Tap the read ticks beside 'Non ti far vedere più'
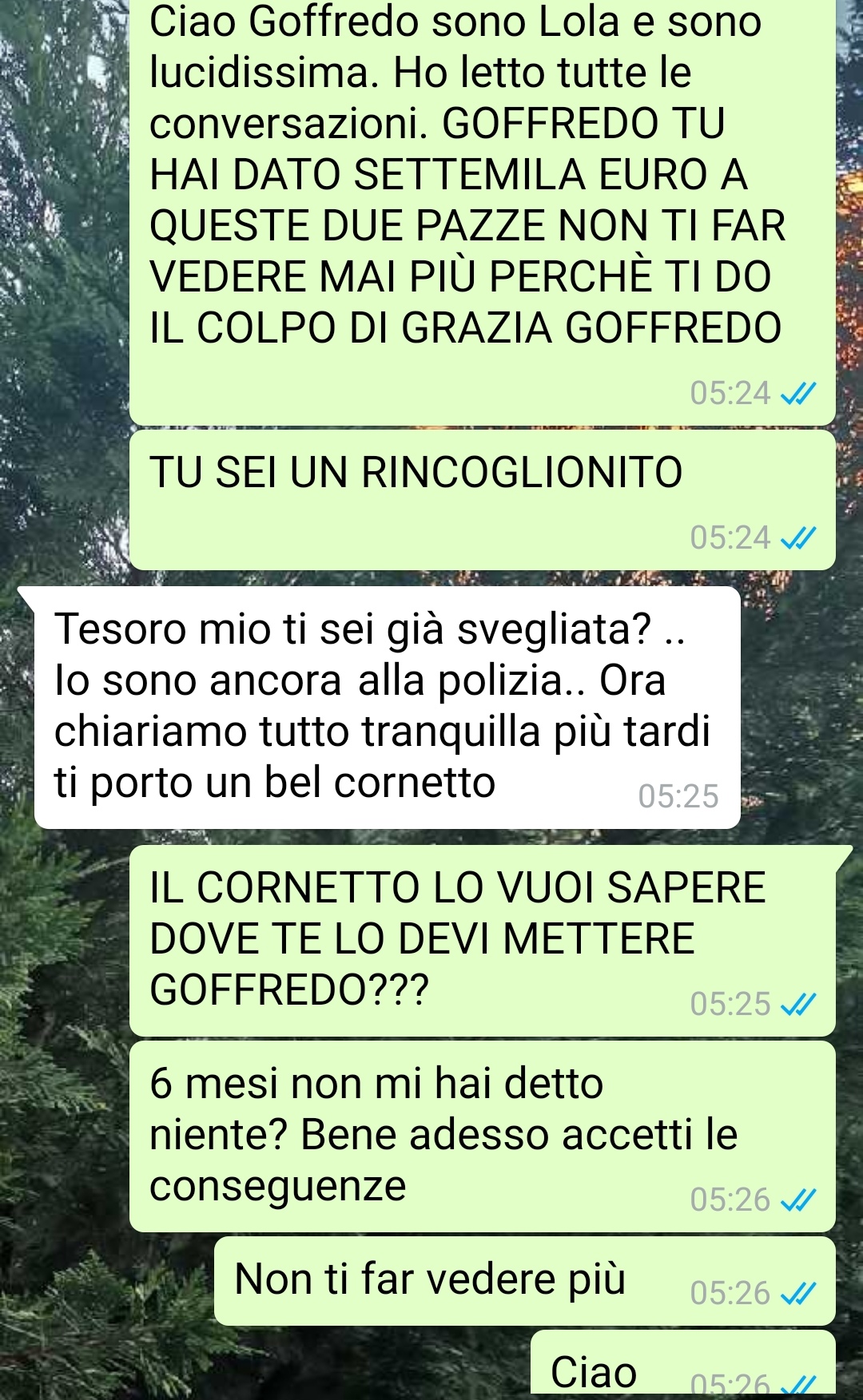Image resolution: width=863 pixels, height=1400 pixels. (797, 1294)
